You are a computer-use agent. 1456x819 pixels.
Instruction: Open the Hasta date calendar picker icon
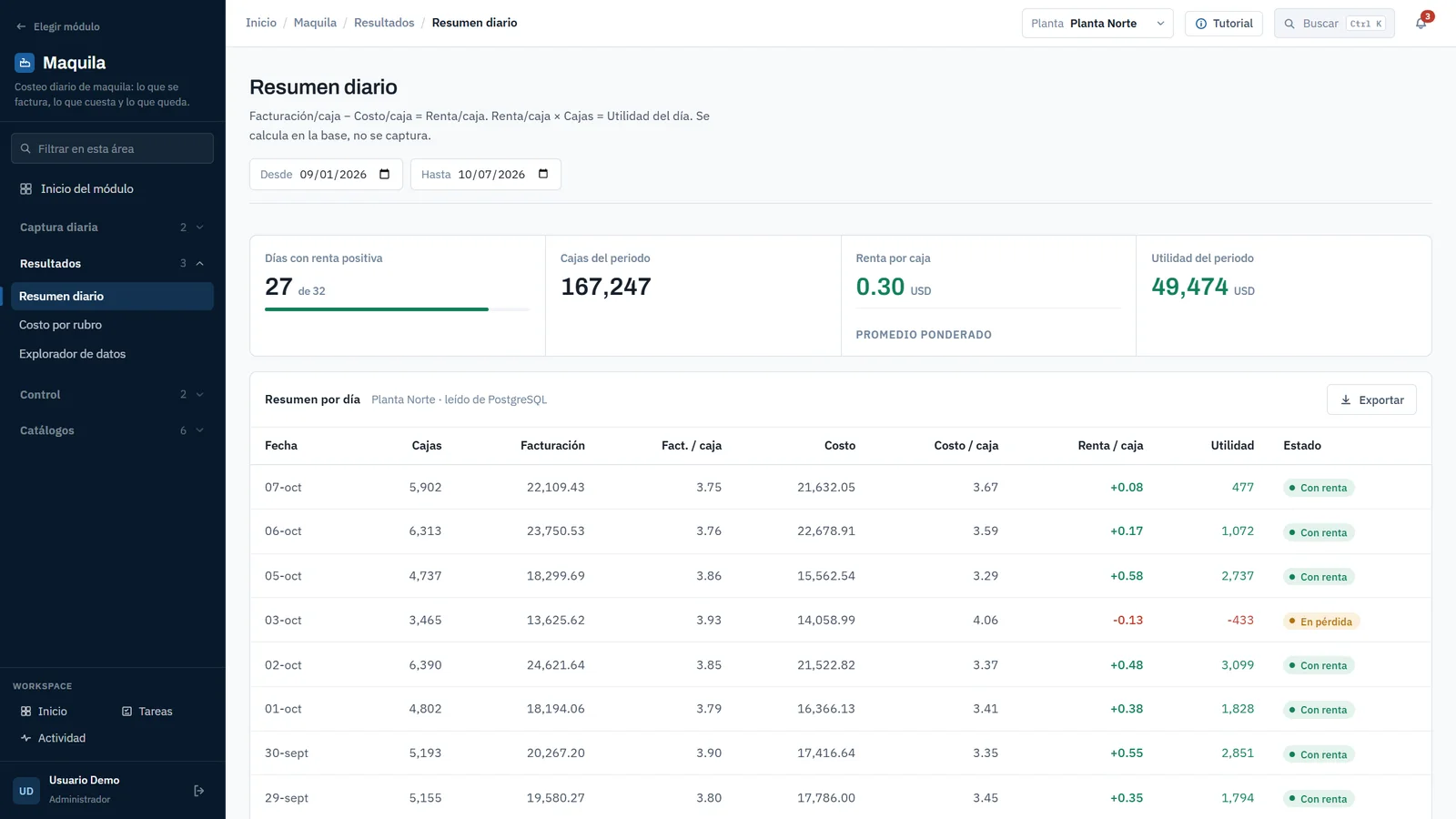[543, 174]
